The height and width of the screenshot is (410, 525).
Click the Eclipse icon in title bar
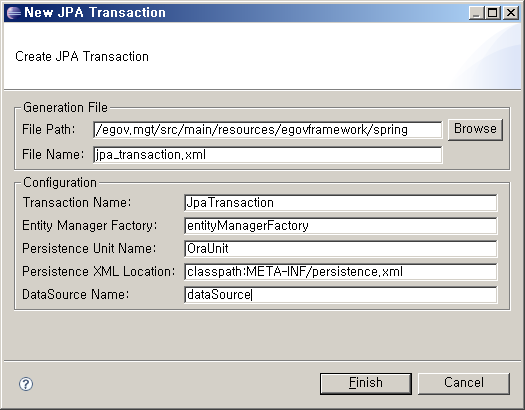click(x=14, y=13)
